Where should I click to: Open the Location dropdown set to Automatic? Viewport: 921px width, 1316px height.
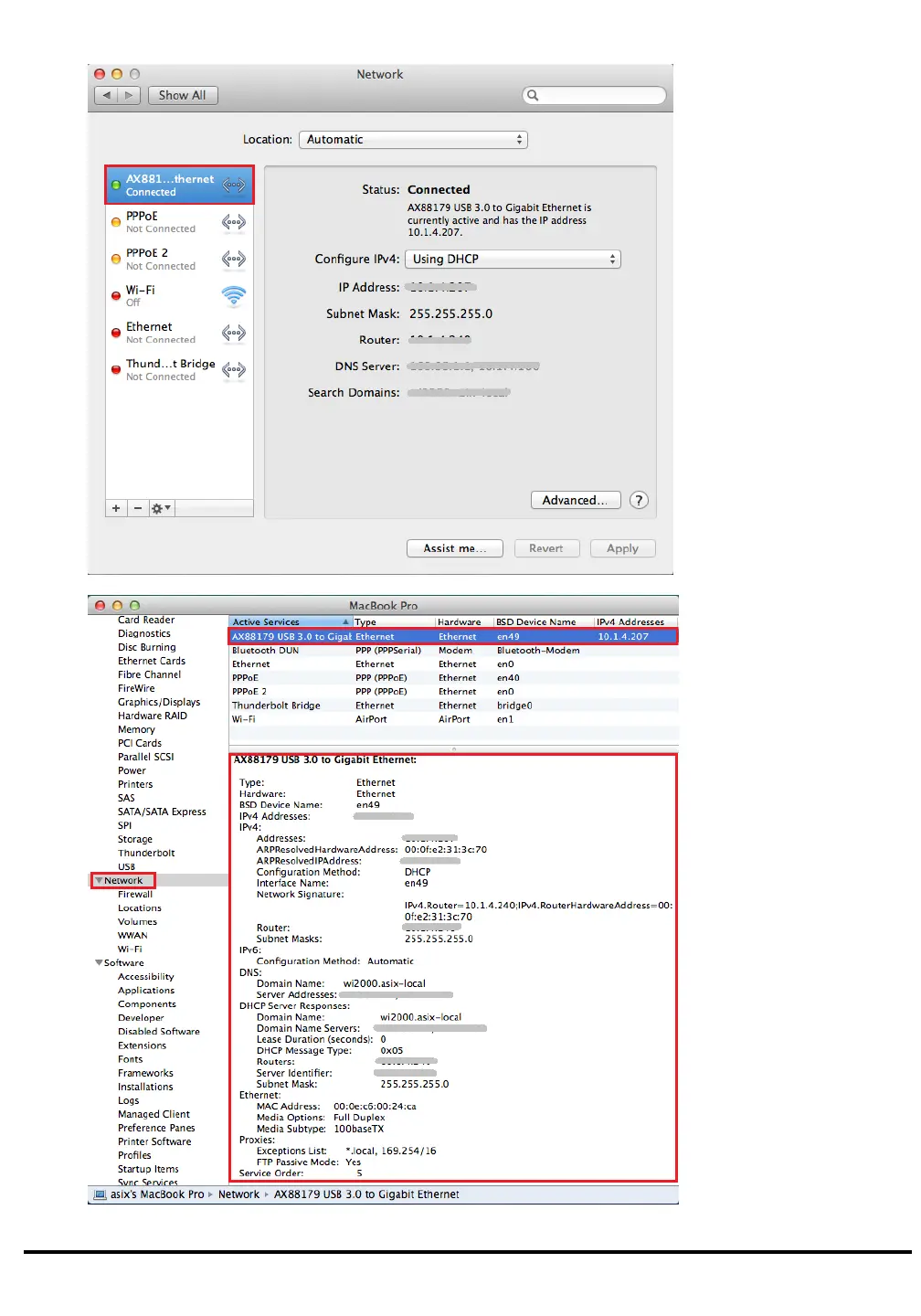(413, 140)
